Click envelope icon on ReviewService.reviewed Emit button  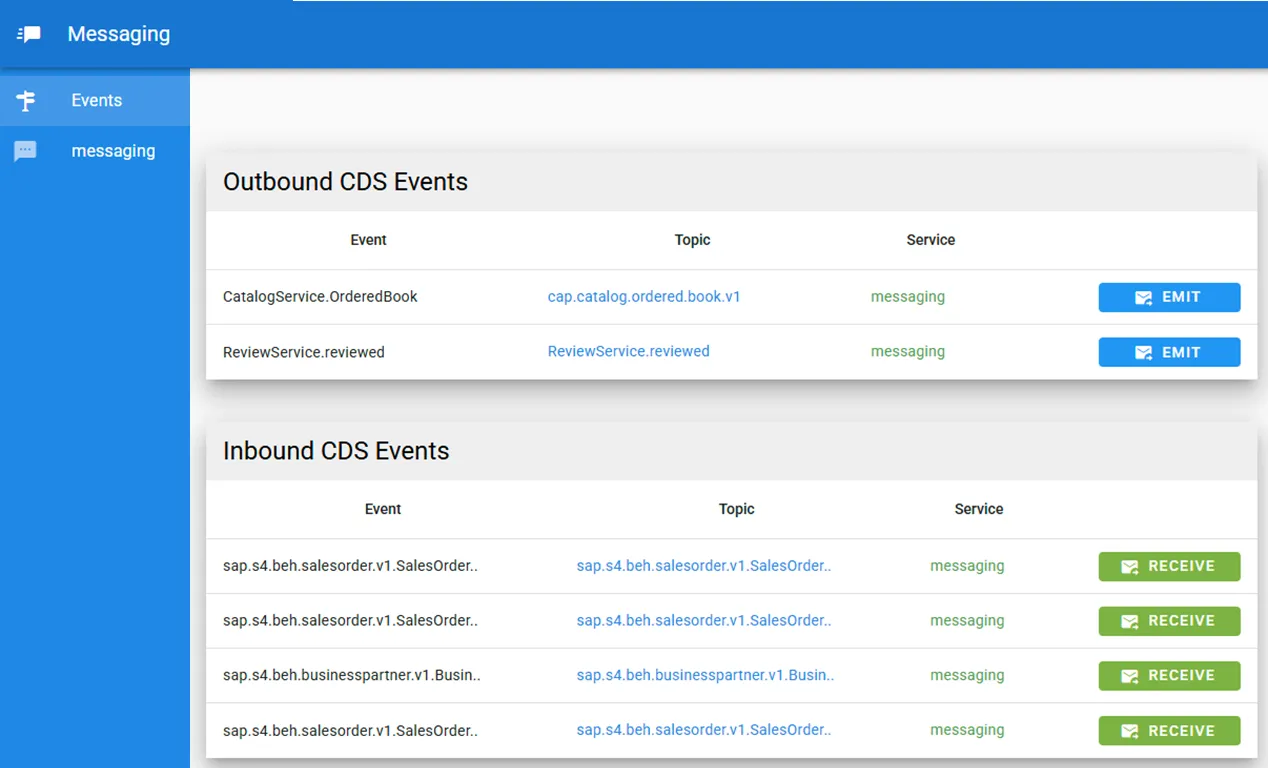coord(1143,353)
